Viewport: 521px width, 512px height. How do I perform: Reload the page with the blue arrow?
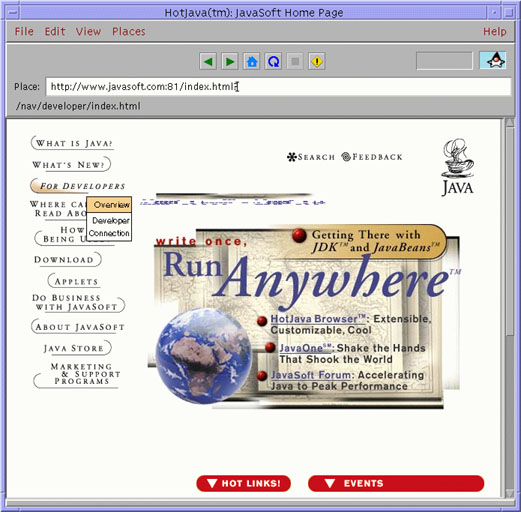tap(273, 61)
